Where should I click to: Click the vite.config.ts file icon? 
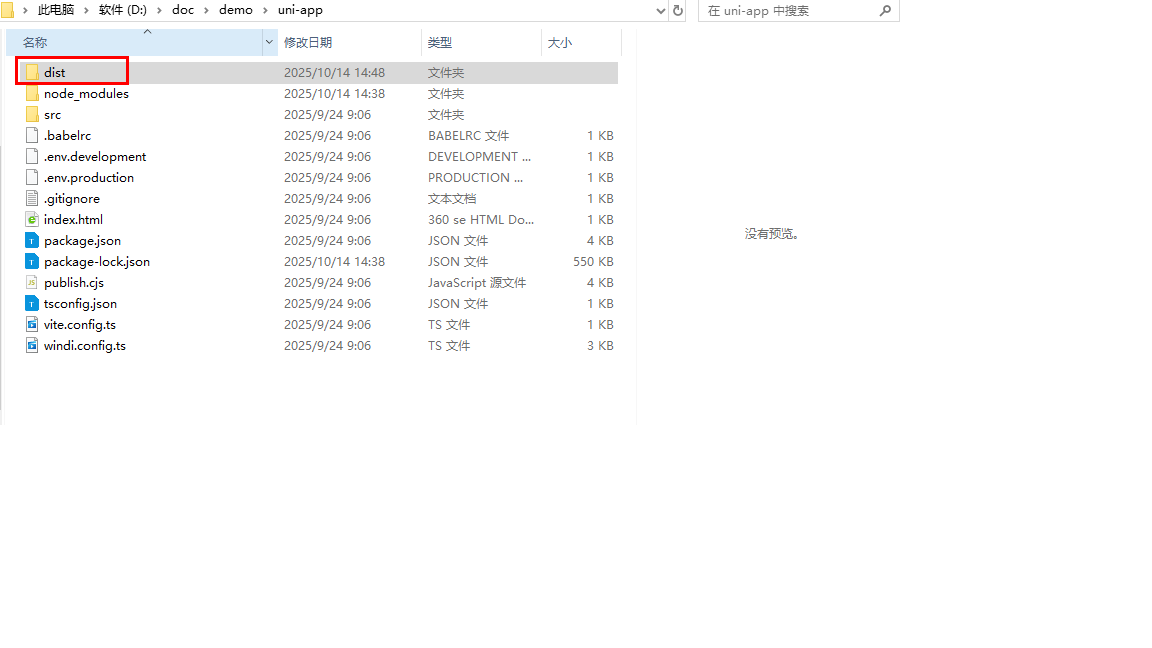tap(32, 324)
